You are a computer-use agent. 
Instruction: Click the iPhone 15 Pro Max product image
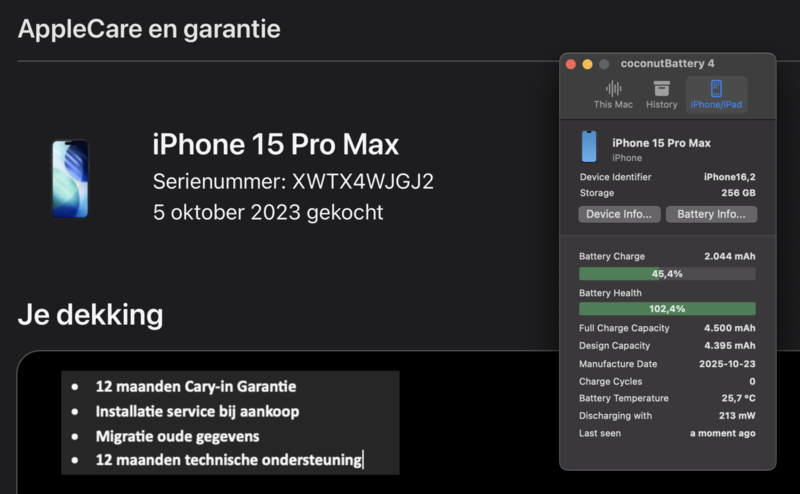(70, 179)
